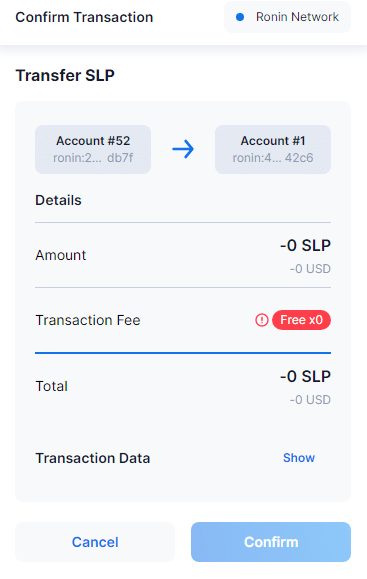Image resolution: width=367 pixels, height=579 pixels.
Task: Click the Details section heading
Action: coord(58,200)
